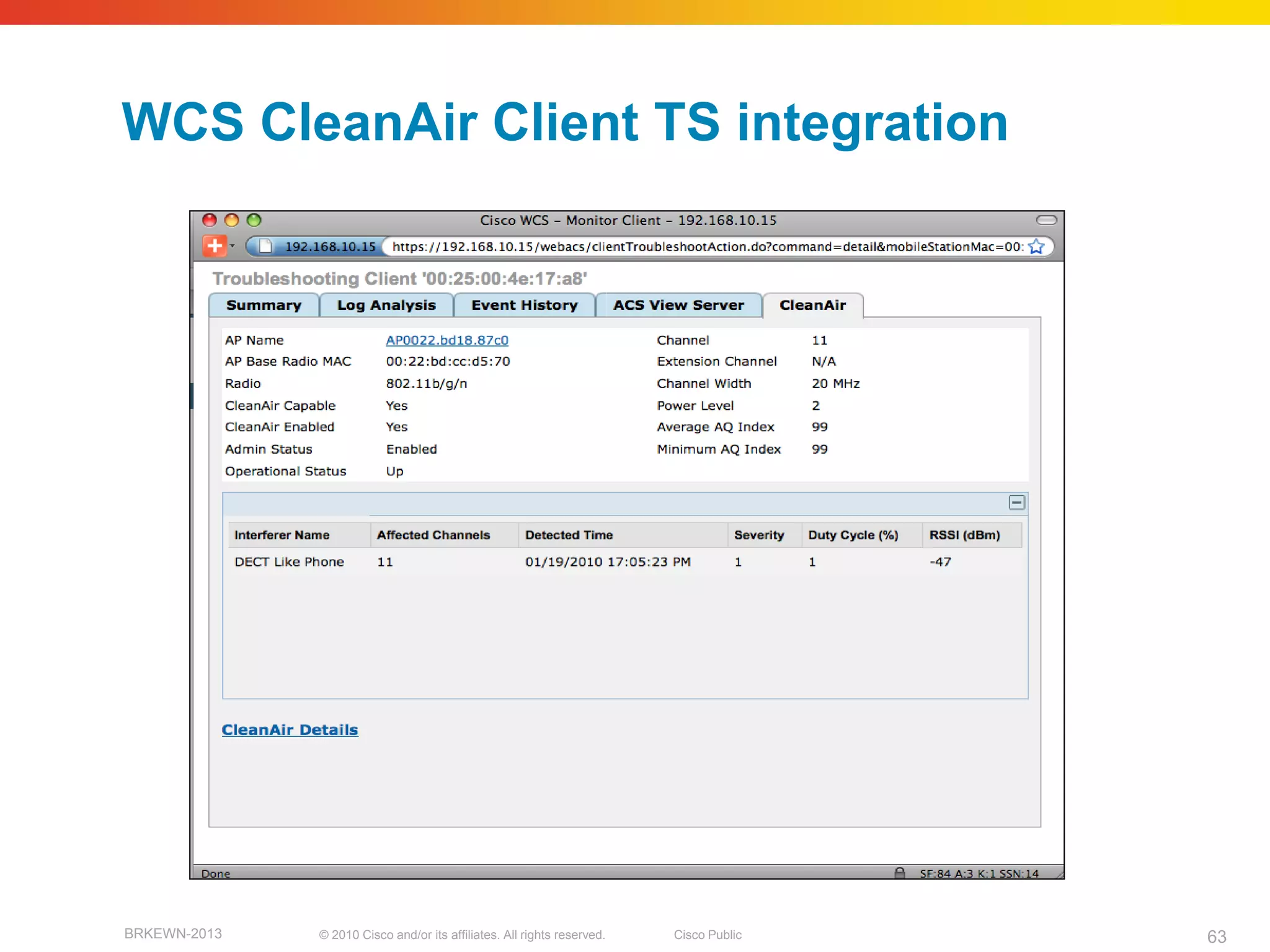Click the yellow minimize window button

click(232, 220)
